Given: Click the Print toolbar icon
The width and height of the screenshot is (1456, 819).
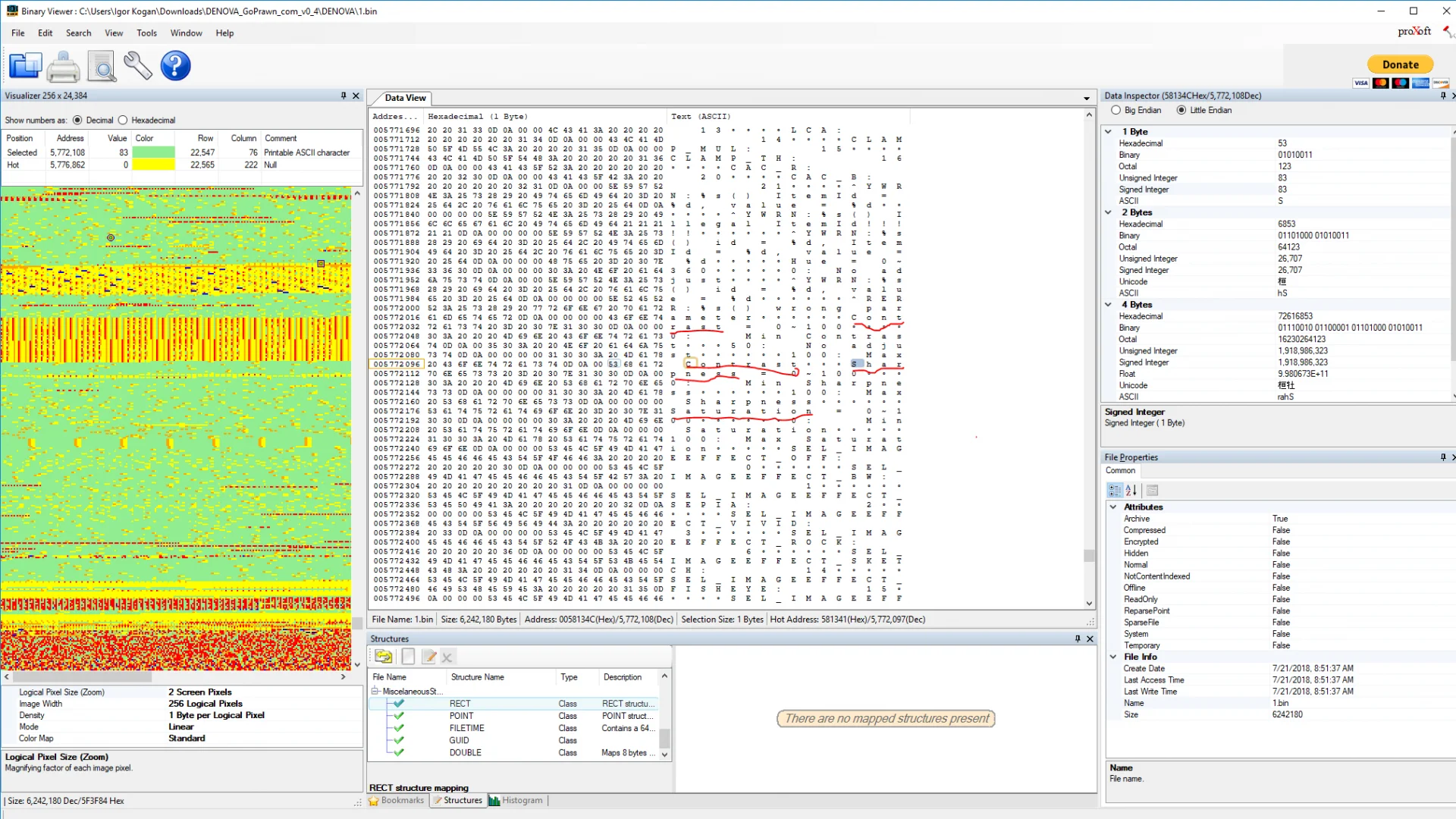Looking at the screenshot, I should tap(64, 66).
